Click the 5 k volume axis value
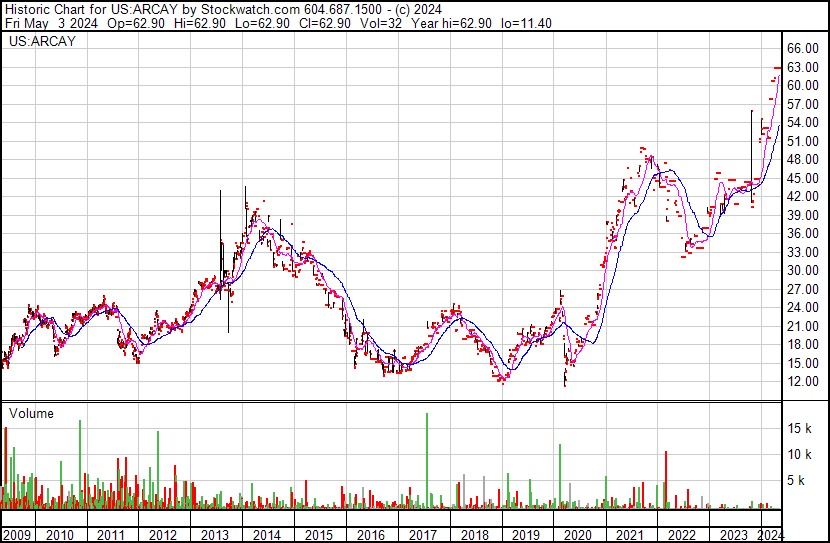 click(x=796, y=480)
